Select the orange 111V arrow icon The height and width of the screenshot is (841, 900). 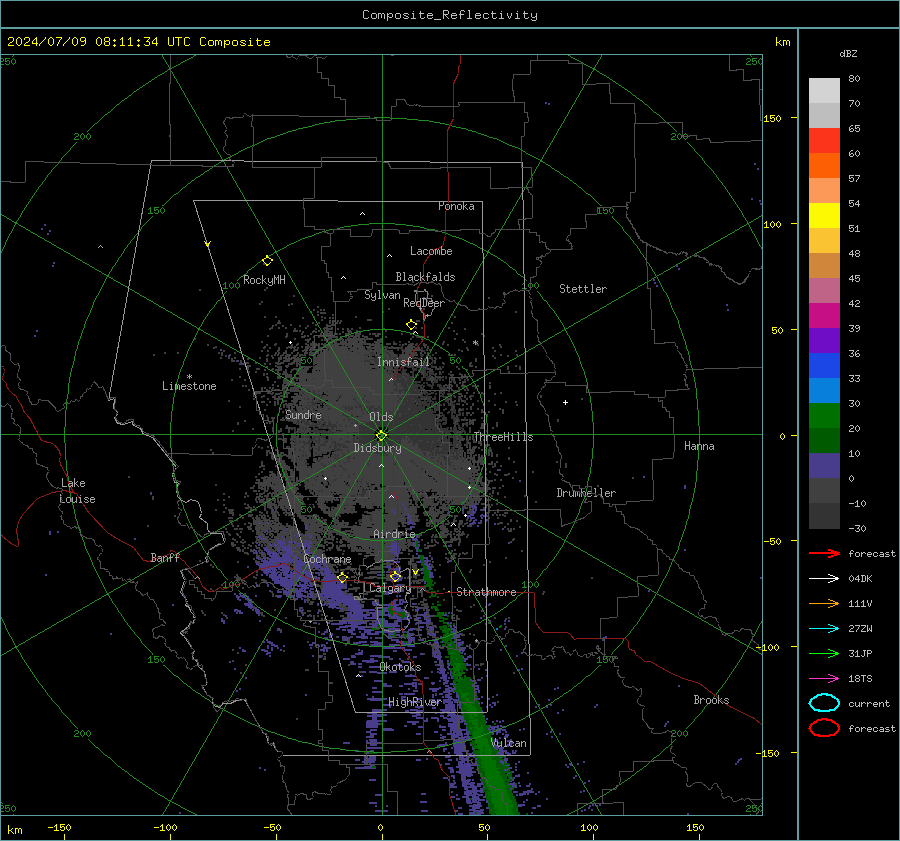click(824, 603)
